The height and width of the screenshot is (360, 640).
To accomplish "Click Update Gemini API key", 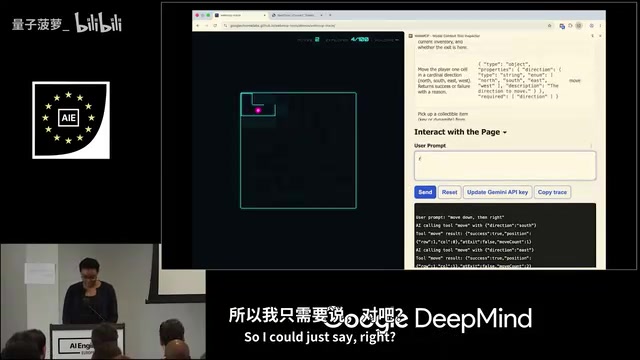I will coord(497,192).
